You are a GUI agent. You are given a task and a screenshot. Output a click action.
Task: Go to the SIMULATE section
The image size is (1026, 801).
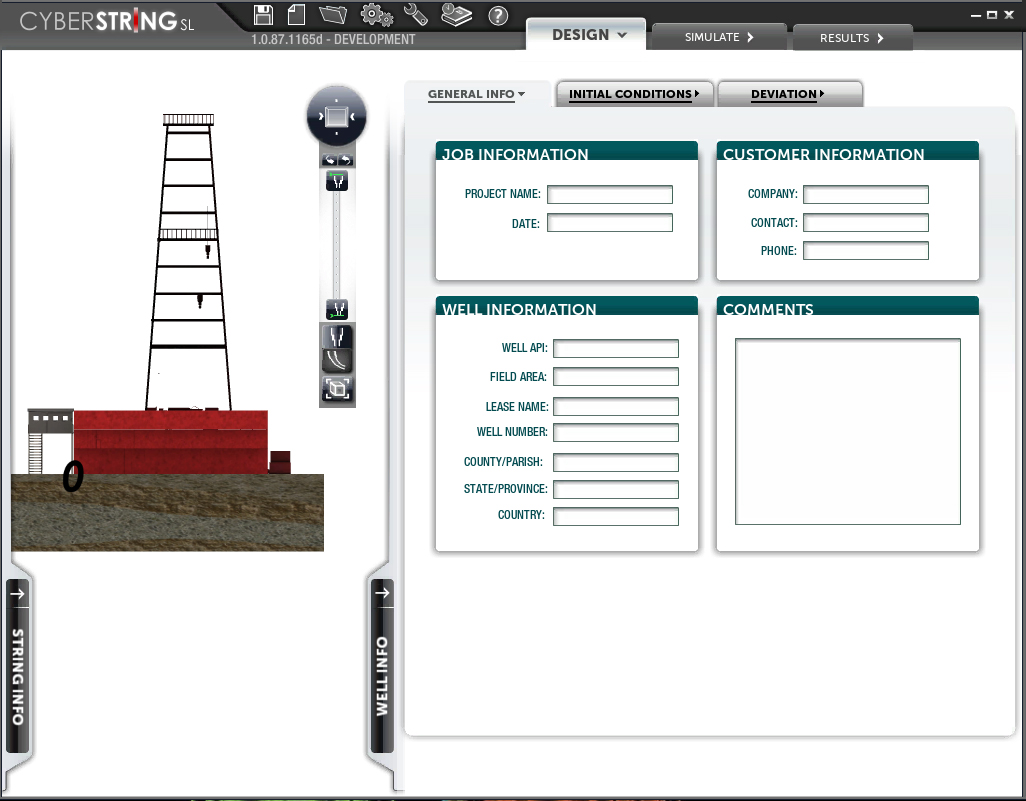point(719,37)
